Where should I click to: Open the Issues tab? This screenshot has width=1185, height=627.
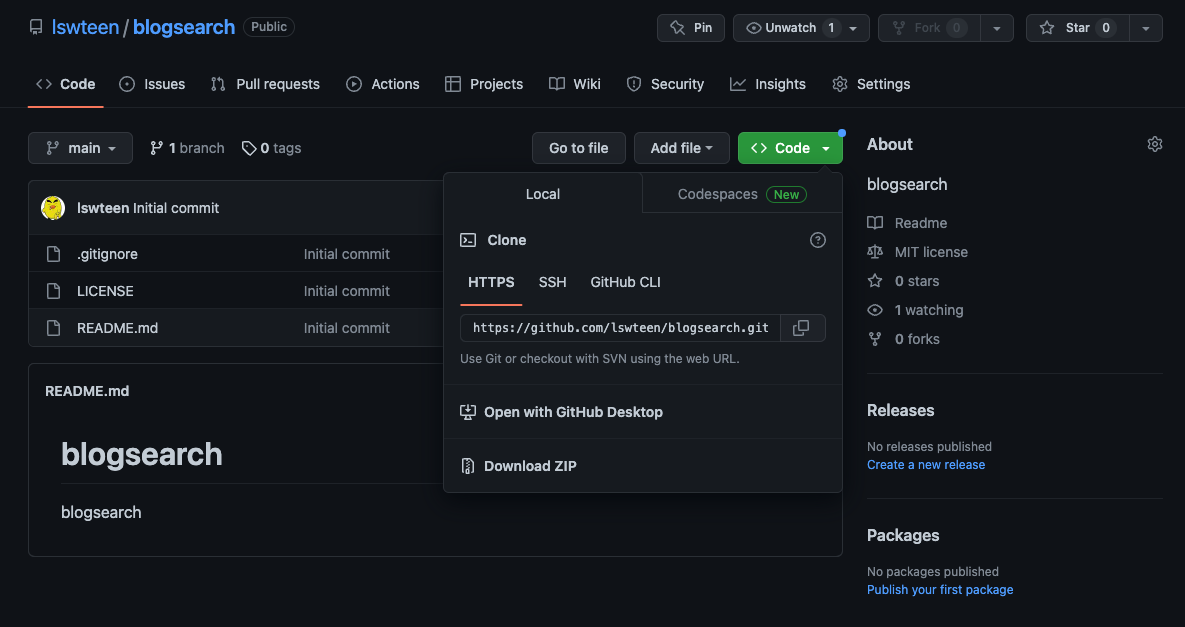152,84
